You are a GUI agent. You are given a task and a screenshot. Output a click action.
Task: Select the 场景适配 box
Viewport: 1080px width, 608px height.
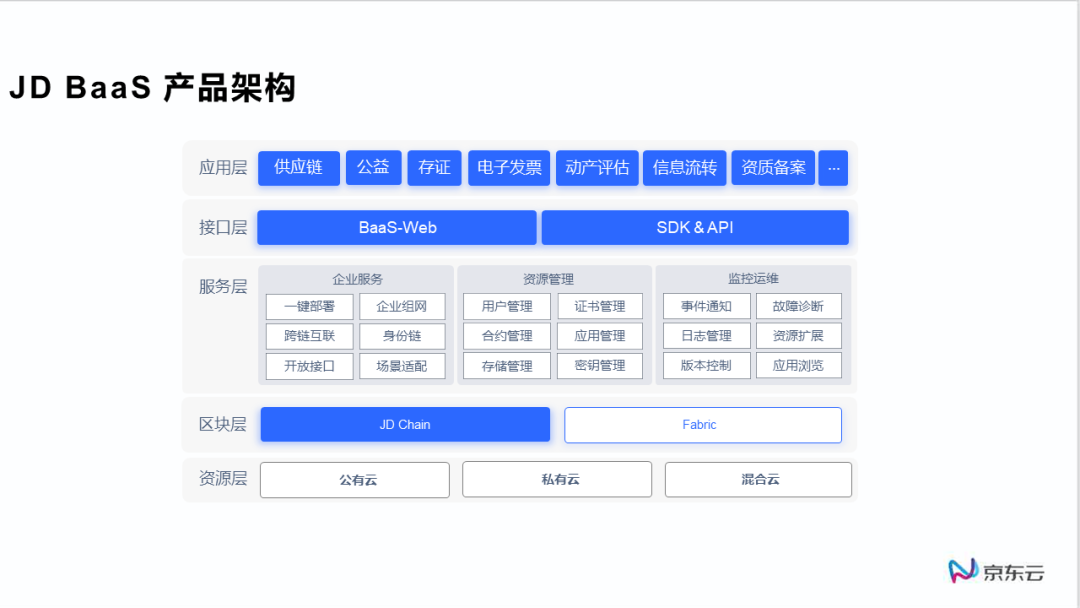402,366
